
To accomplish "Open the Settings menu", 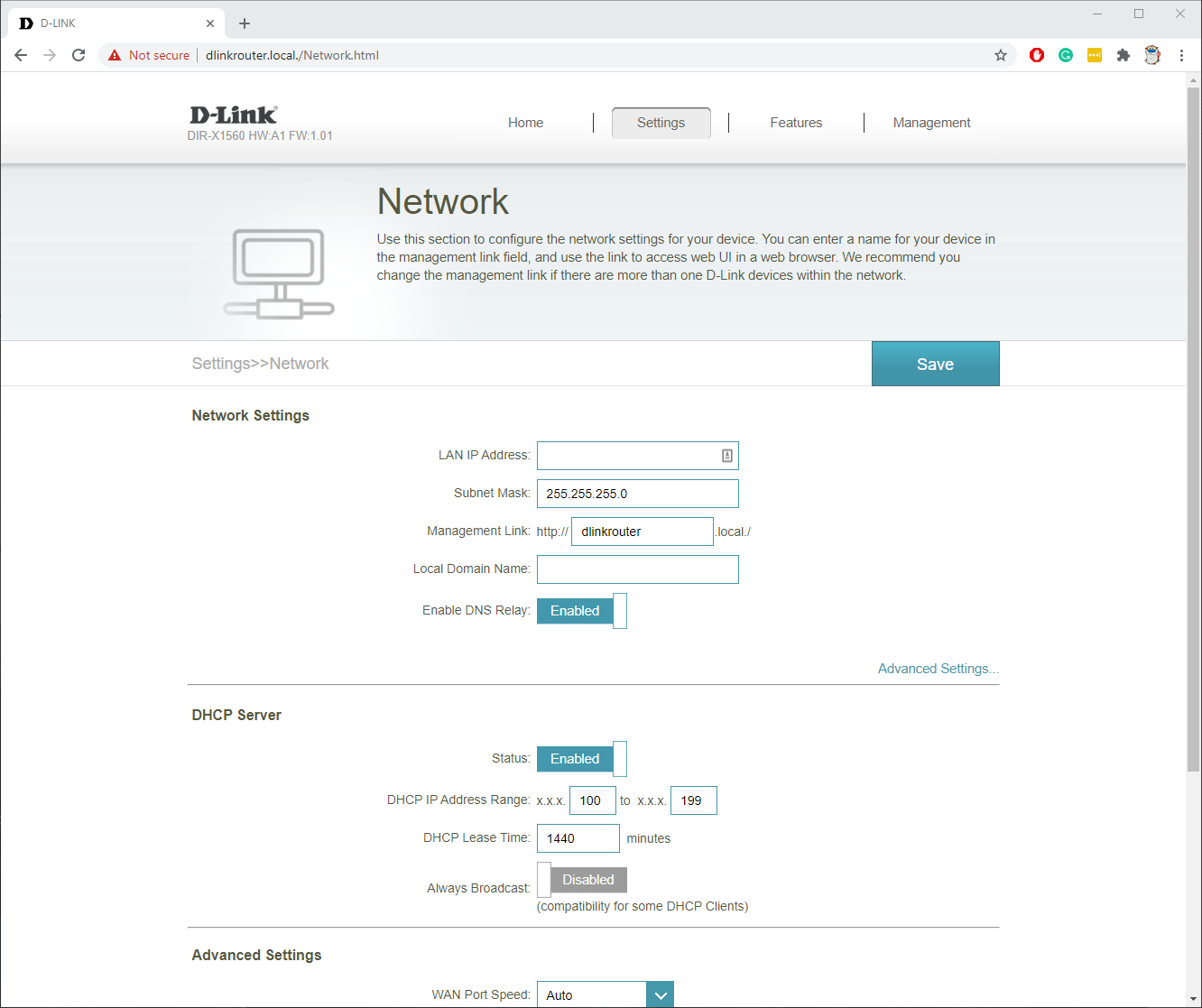I will coord(661,123).
